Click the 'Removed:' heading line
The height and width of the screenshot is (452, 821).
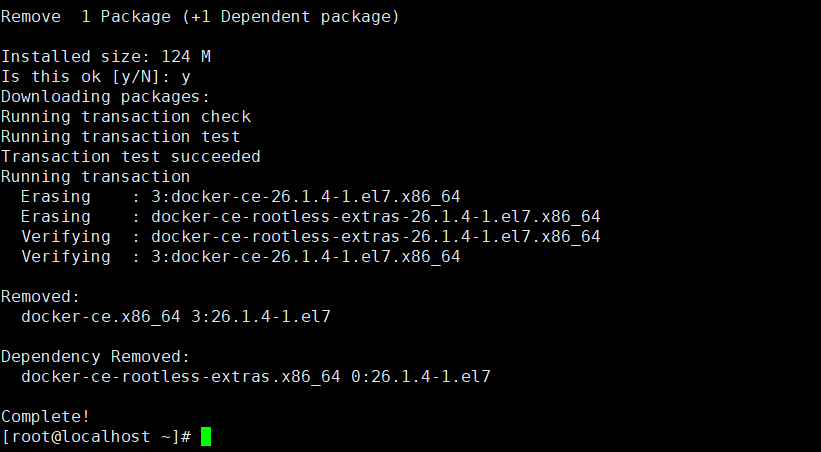tap(40, 296)
